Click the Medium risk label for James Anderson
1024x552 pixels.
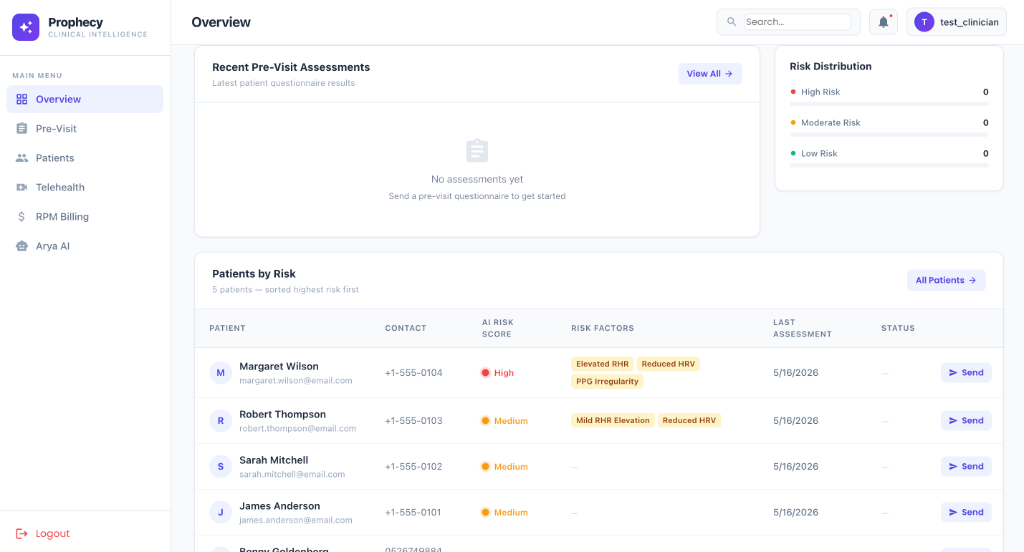pyautogui.click(x=511, y=512)
